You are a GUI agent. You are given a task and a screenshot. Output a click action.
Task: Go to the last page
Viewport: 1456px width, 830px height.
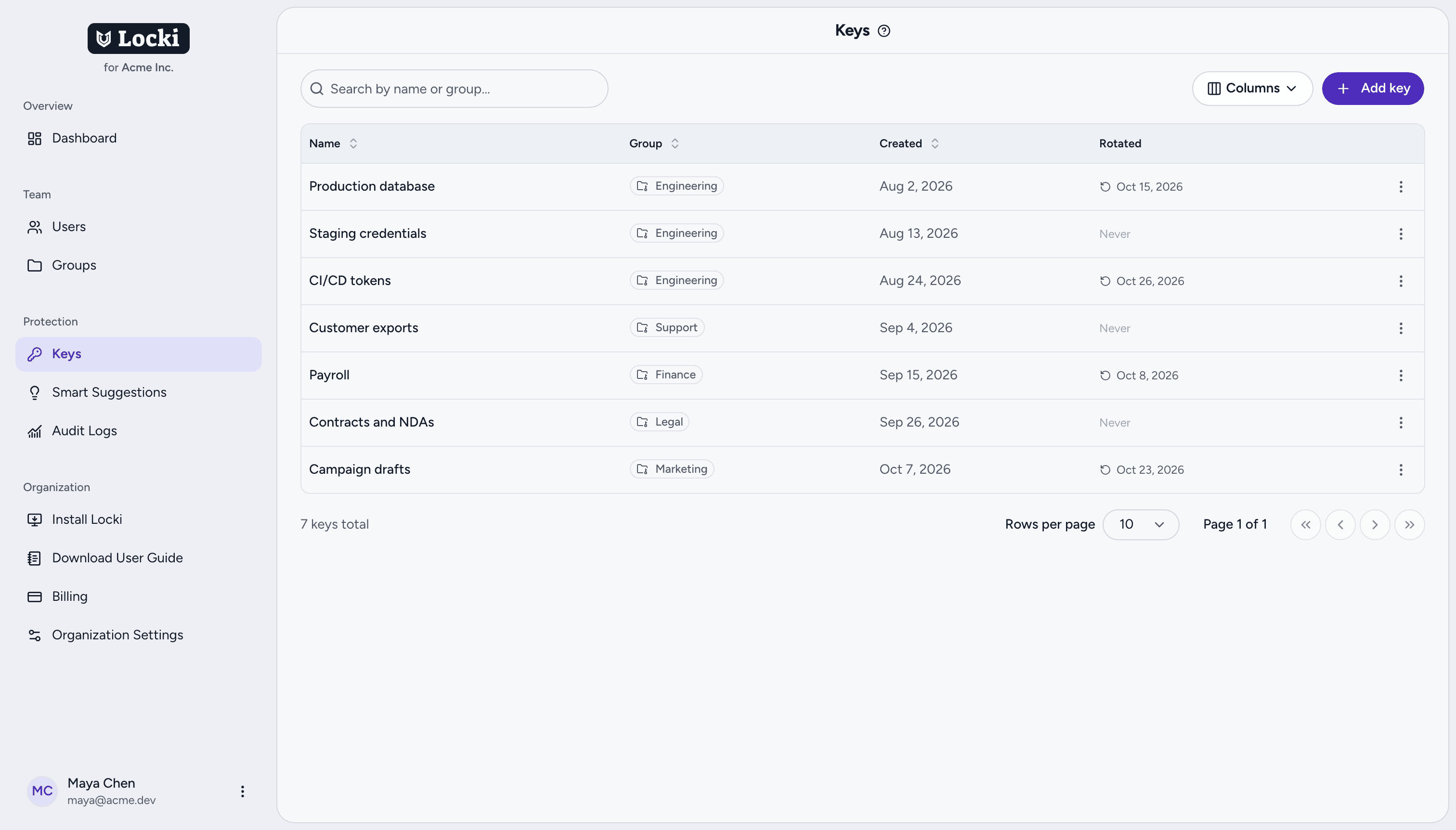point(1409,524)
